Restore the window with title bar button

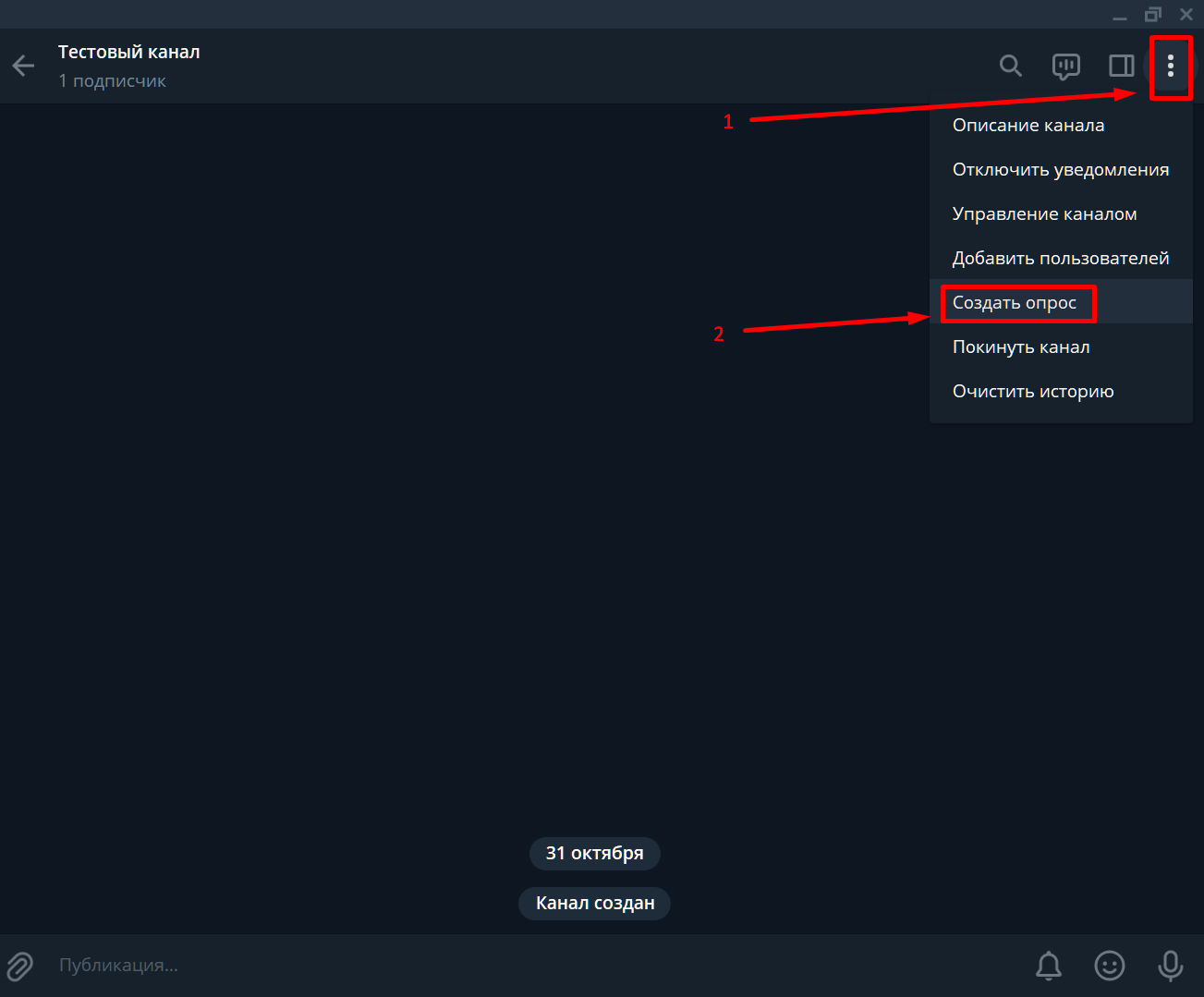point(1153,14)
